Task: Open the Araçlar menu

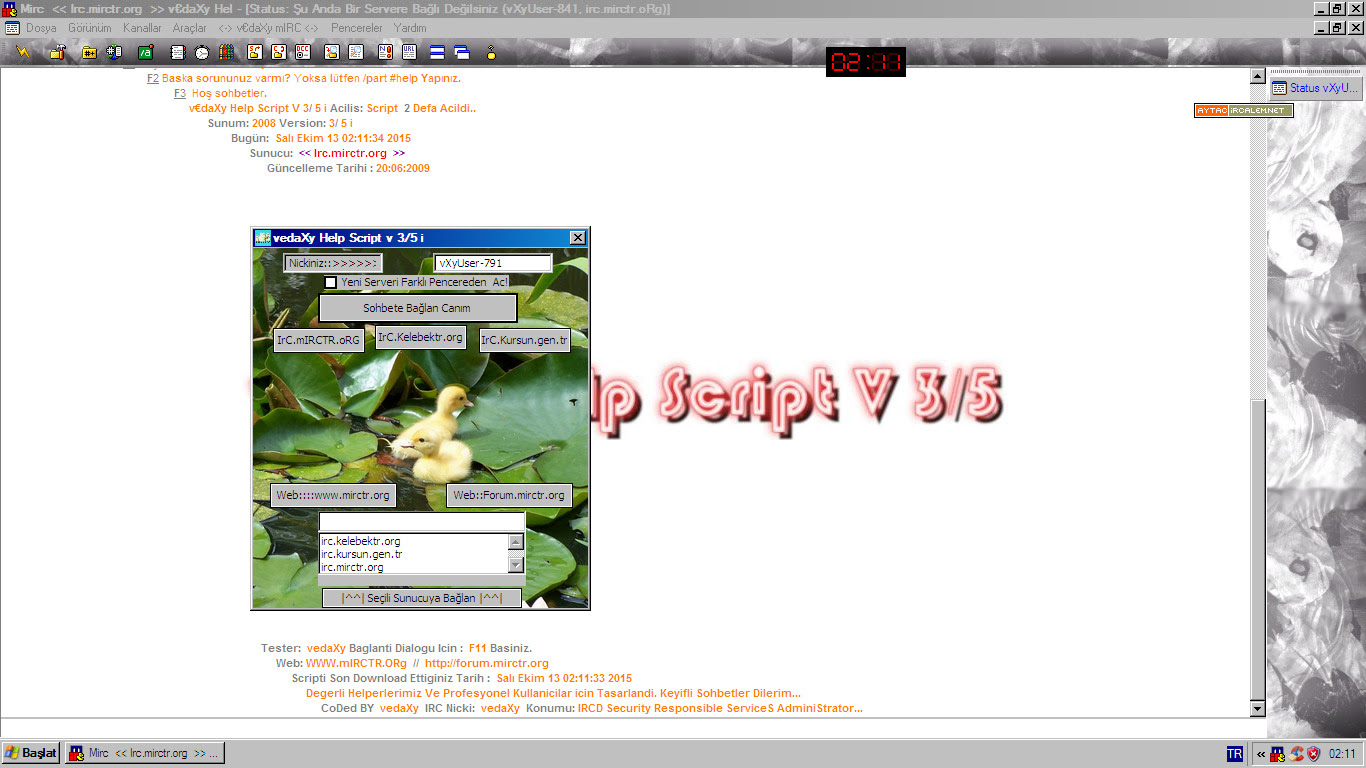Action: point(190,28)
